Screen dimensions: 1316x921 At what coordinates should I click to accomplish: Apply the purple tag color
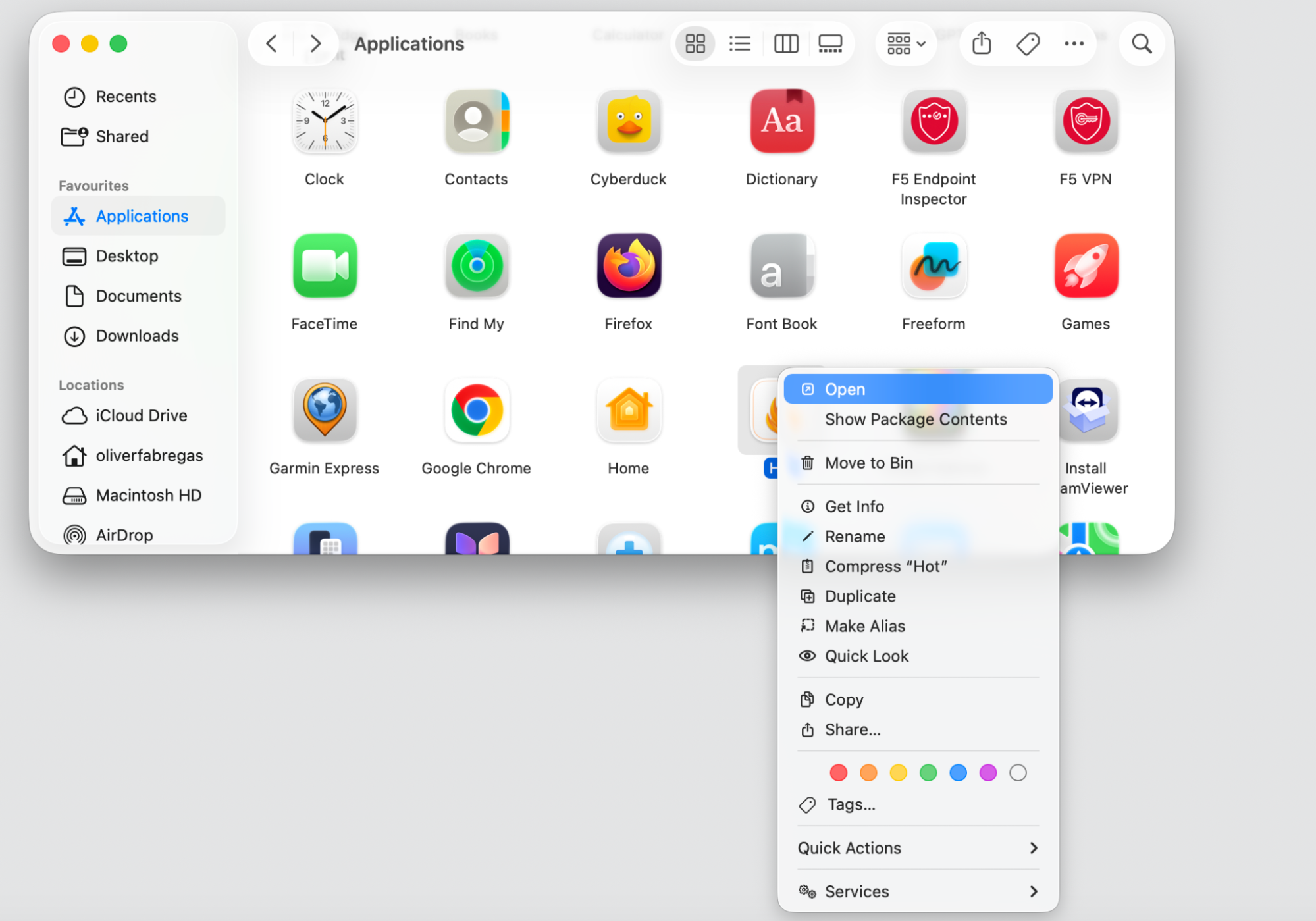[988, 773]
